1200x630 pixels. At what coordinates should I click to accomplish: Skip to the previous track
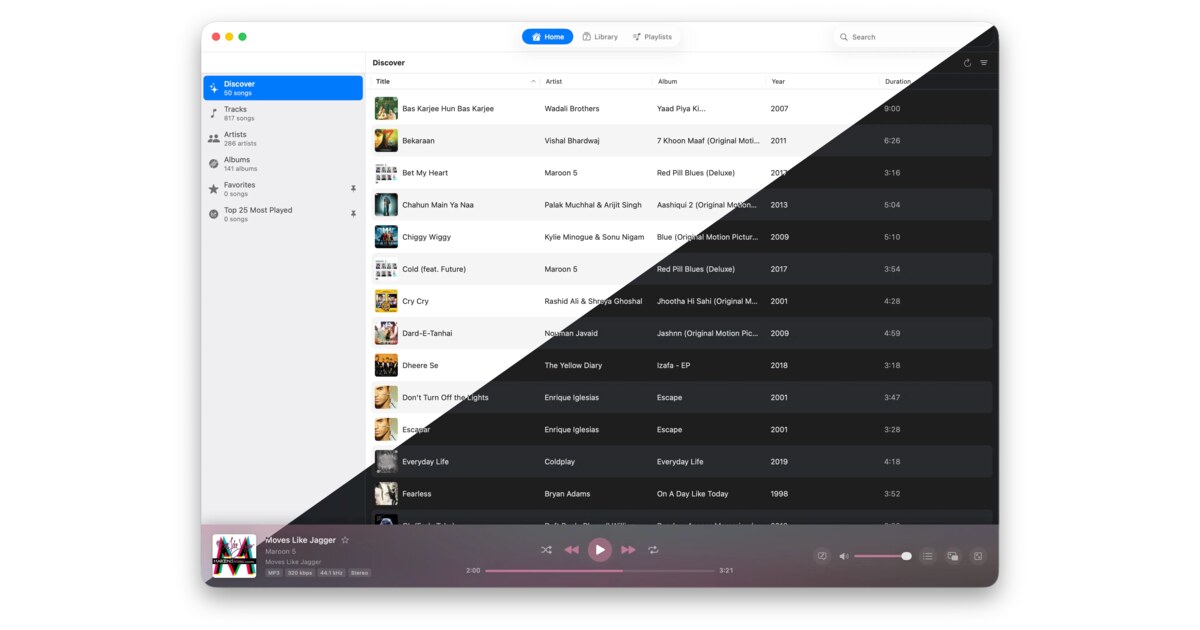(571, 550)
